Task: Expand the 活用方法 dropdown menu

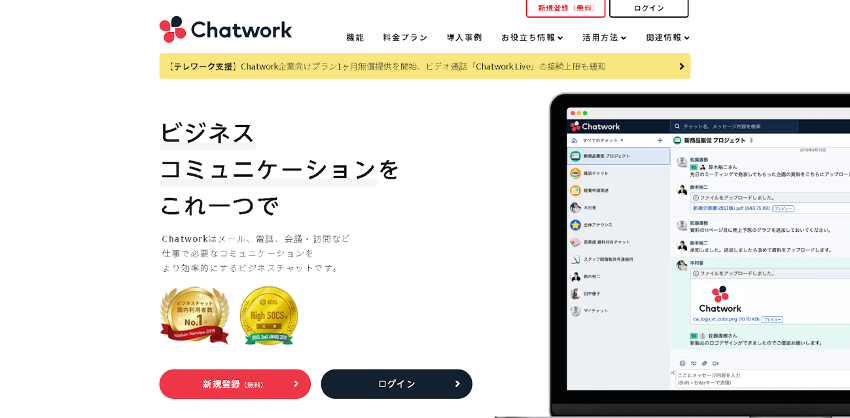Action: pyautogui.click(x=604, y=37)
